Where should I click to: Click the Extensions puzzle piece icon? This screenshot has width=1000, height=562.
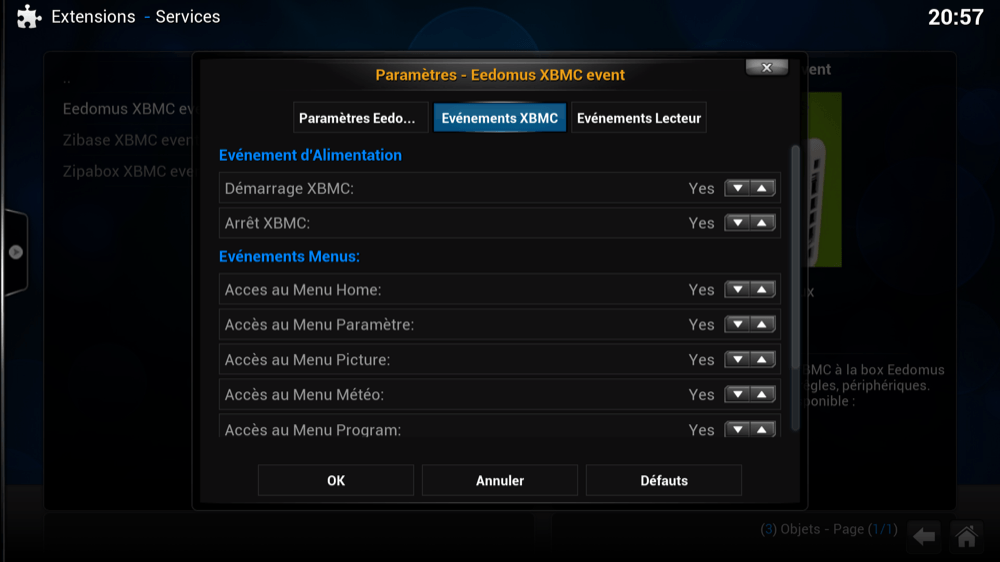[x=29, y=17]
